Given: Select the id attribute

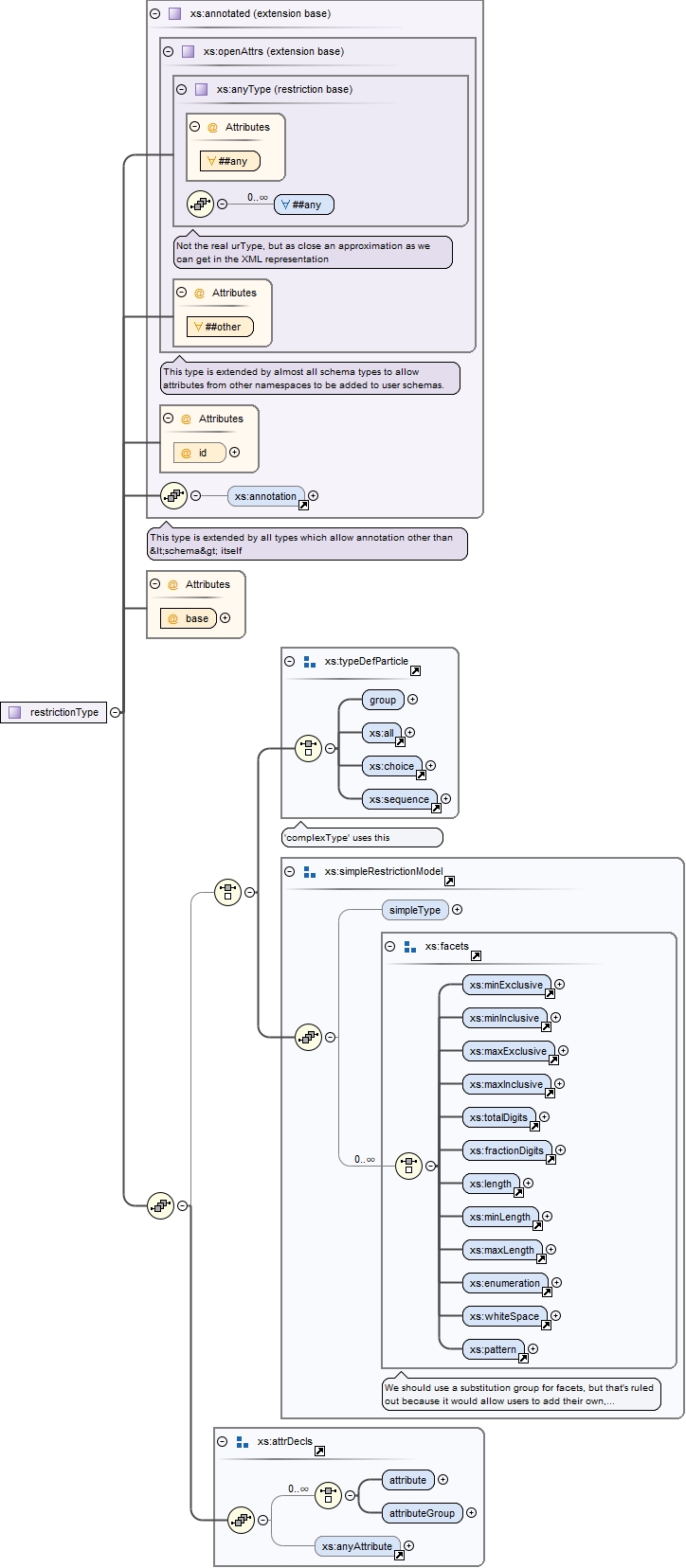Looking at the screenshot, I should coord(200,453).
